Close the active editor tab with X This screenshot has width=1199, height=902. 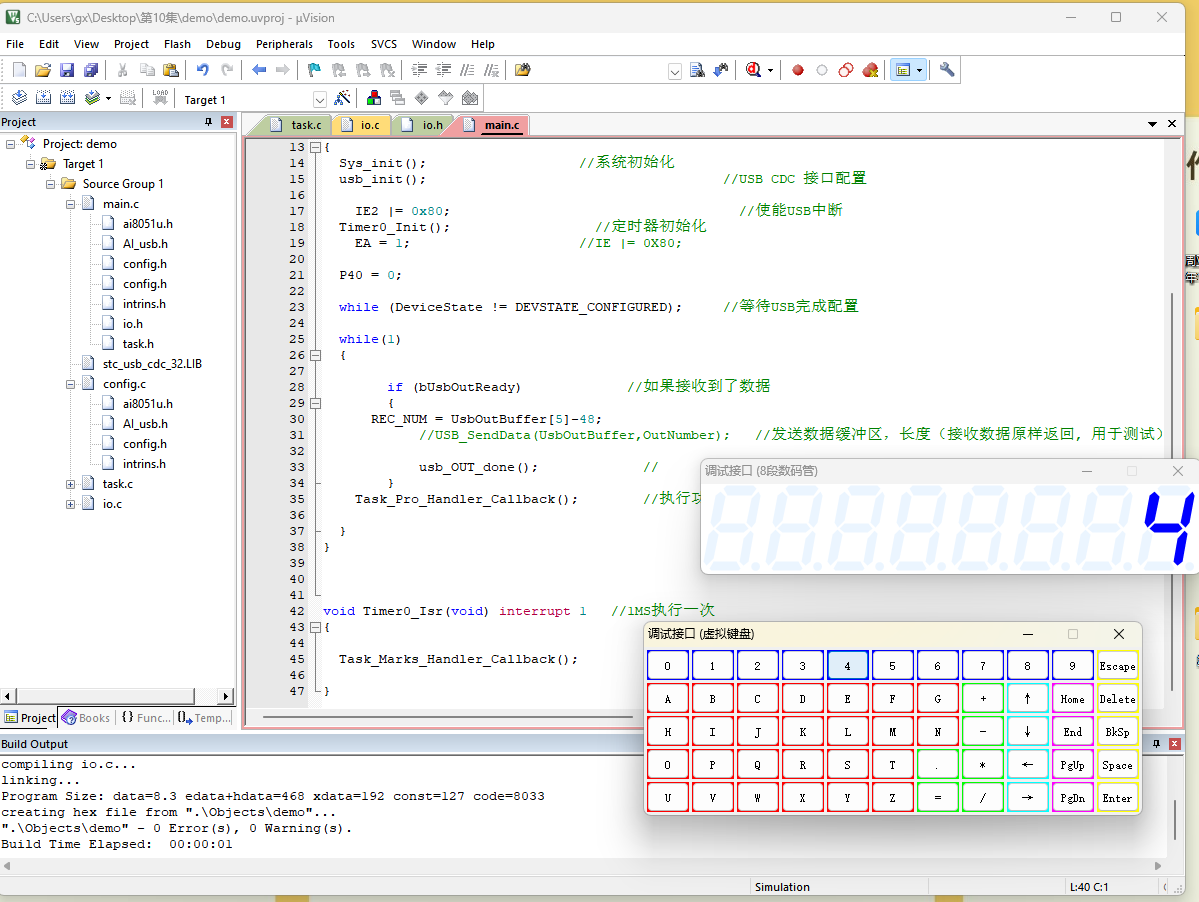[1171, 124]
